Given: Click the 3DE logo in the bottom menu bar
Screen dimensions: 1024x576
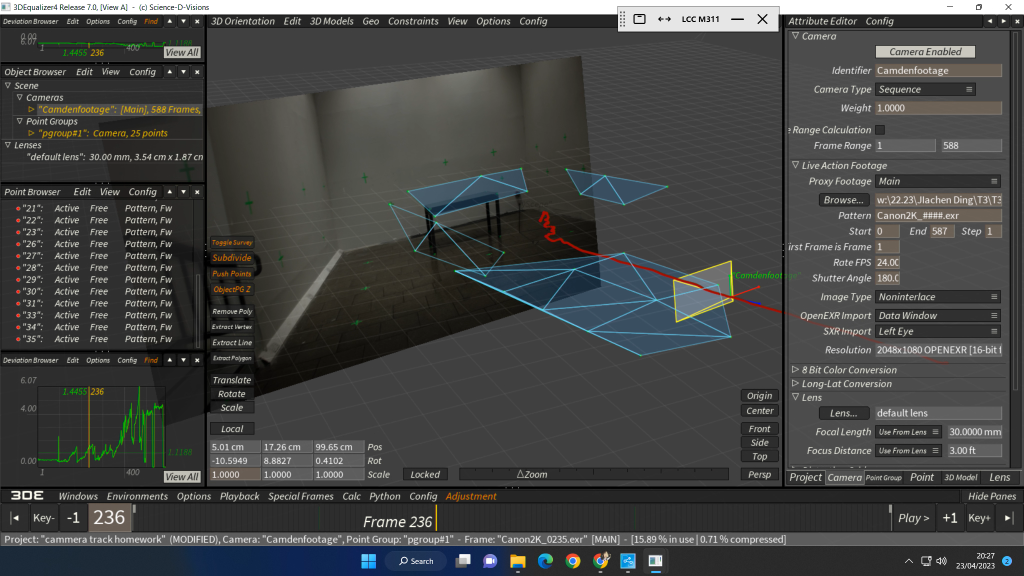Looking at the screenshot, I should (x=28, y=496).
